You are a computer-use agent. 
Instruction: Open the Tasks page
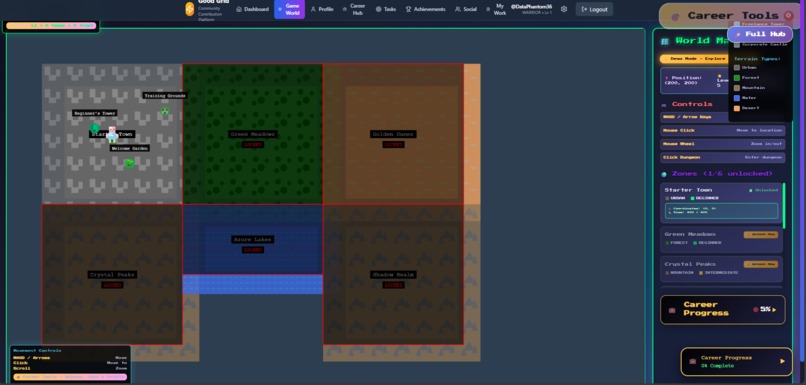point(386,9)
